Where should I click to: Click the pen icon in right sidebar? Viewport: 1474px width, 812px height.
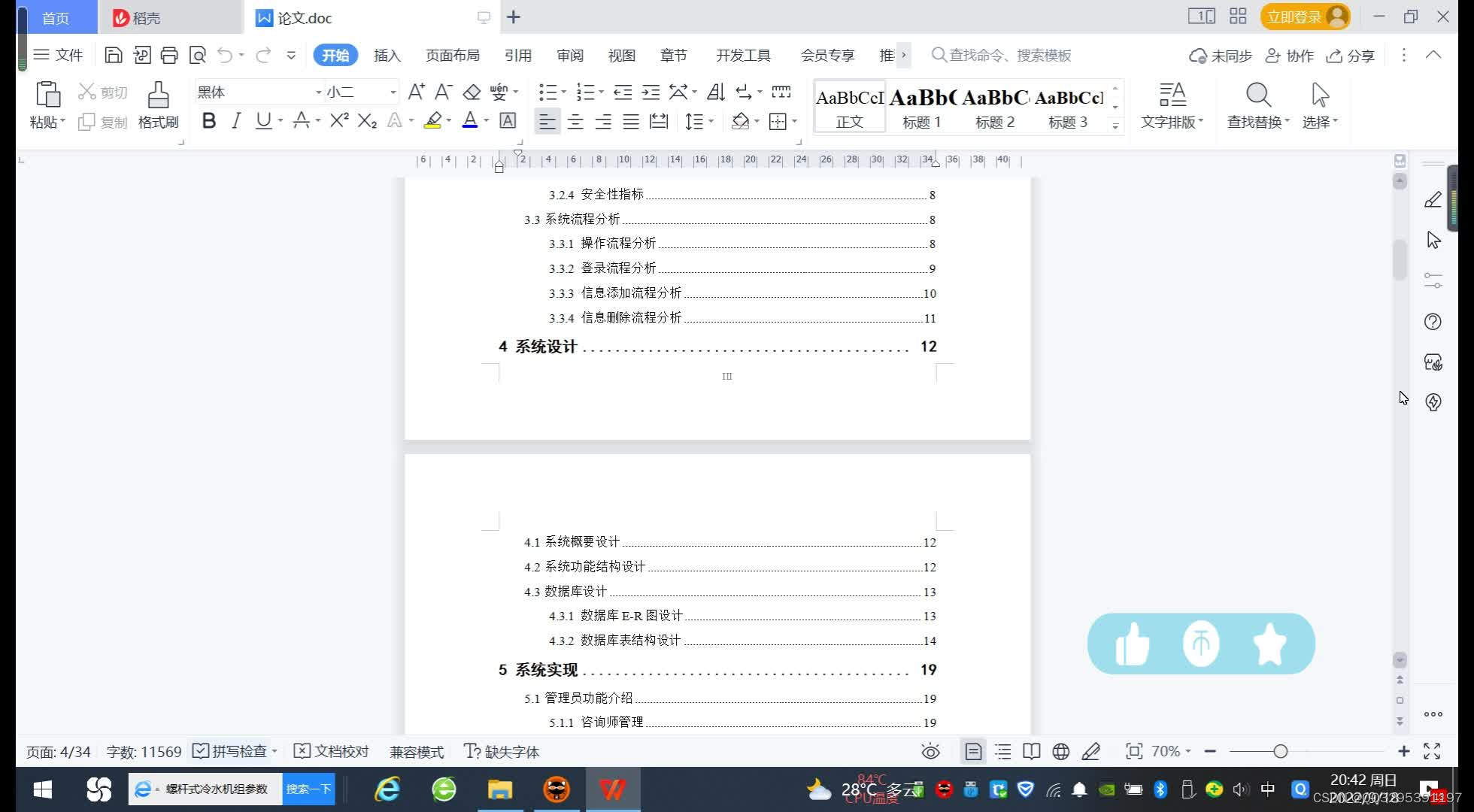pyautogui.click(x=1433, y=200)
